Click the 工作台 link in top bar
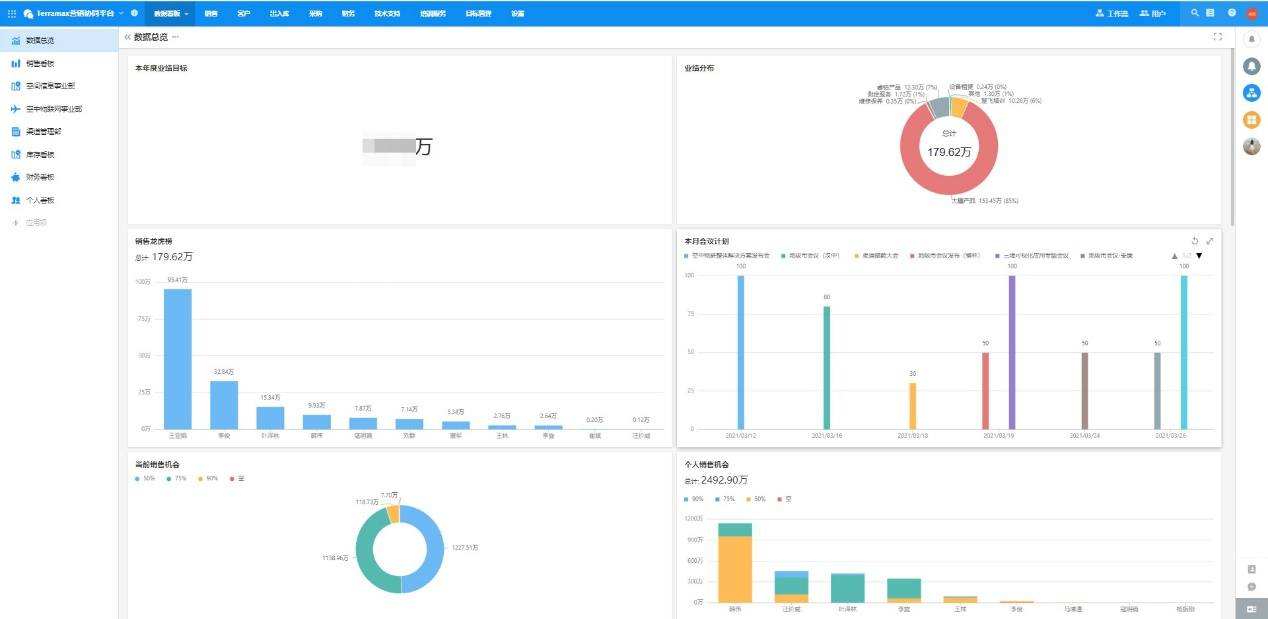 (1112, 13)
